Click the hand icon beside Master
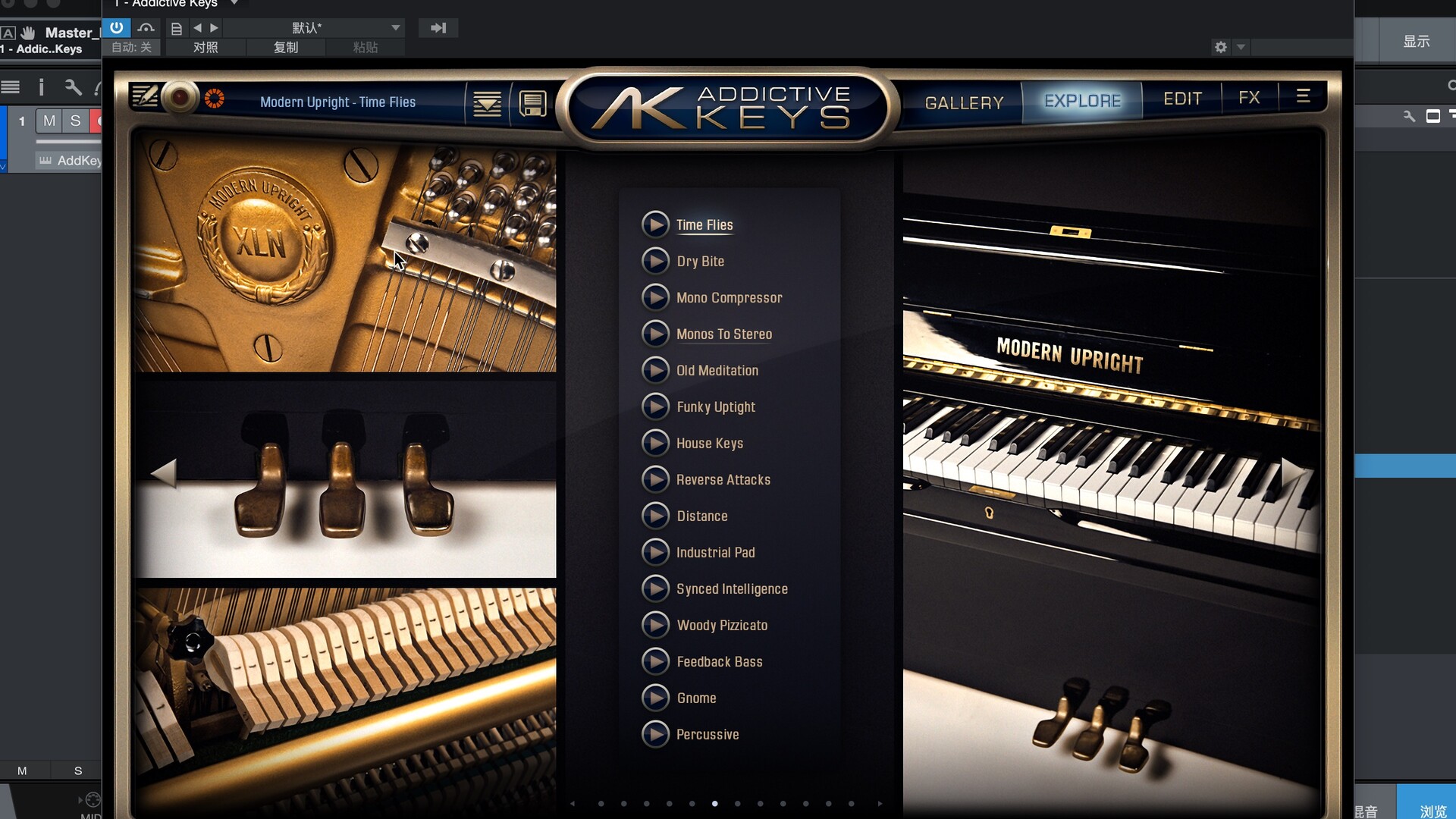Viewport: 1456px width, 819px height. [28, 33]
